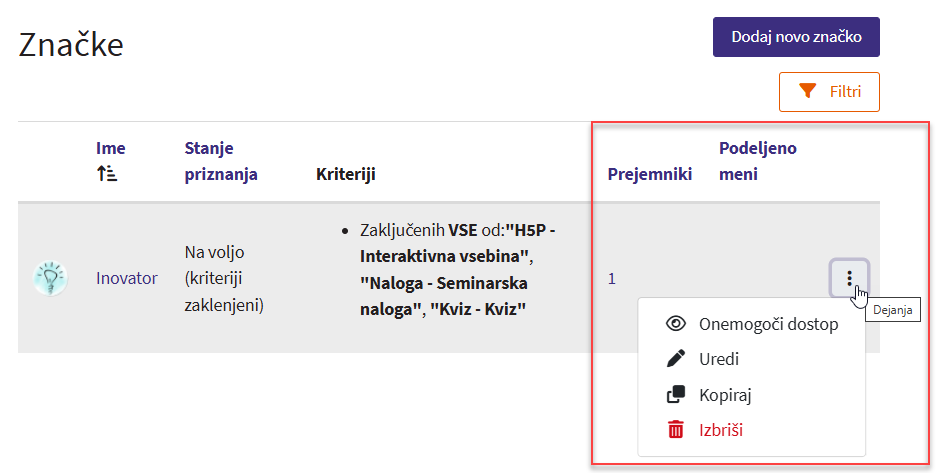Open the Filtri filter panel
The width and height of the screenshot is (936, 473).
click(829, 92)
